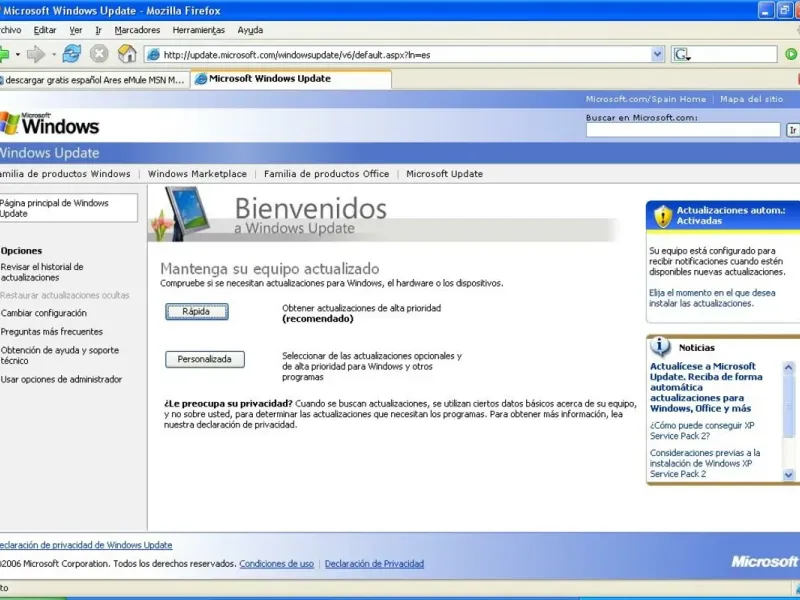Open the Condiciones de uso link
800x600 pixels.
pyautogui.click(x=277, y=564)
